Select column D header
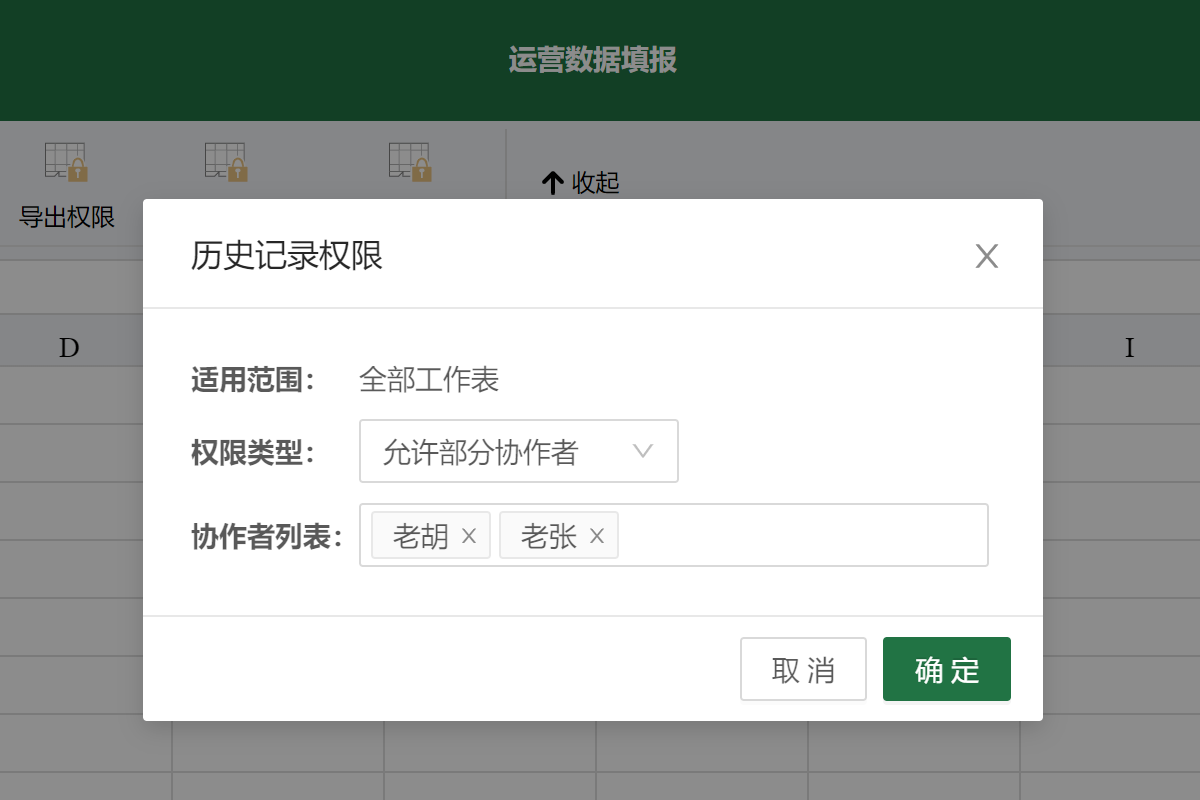Viewport: 1200px width, 800px height. [69, 348]
